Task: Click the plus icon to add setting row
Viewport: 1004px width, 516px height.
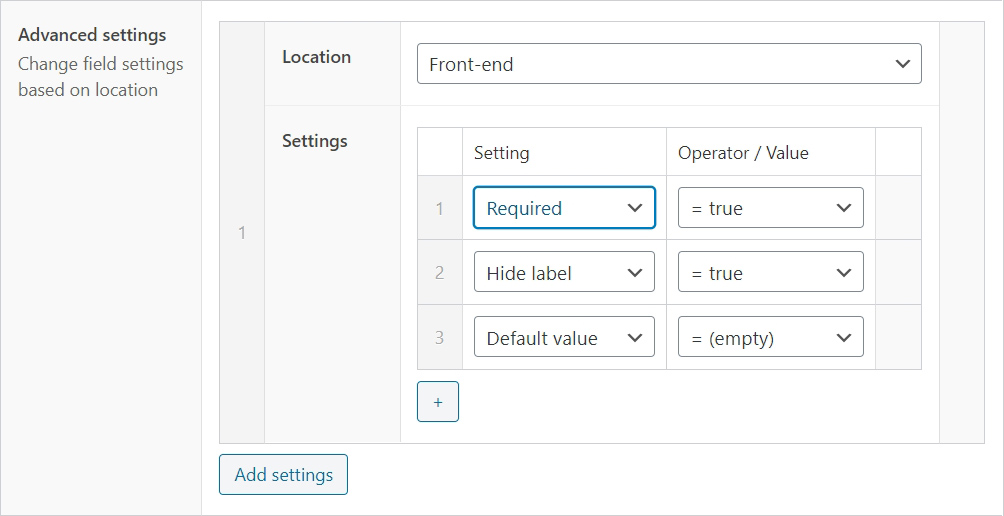Action: point(437,401)
